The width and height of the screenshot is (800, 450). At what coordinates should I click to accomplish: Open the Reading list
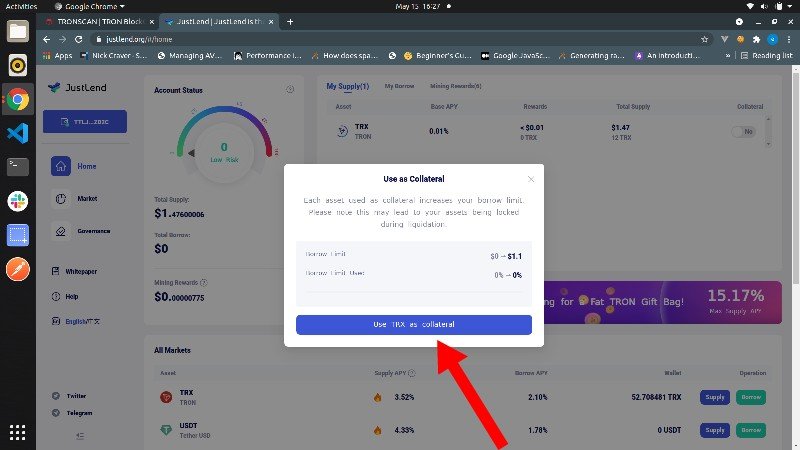pyautogui.click(x=767, y=56)
